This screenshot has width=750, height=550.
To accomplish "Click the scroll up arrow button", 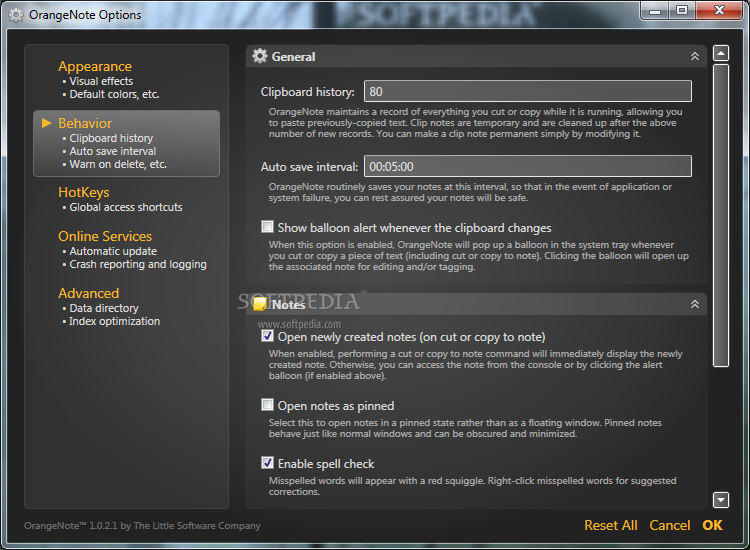I will (x=721, y=53).
